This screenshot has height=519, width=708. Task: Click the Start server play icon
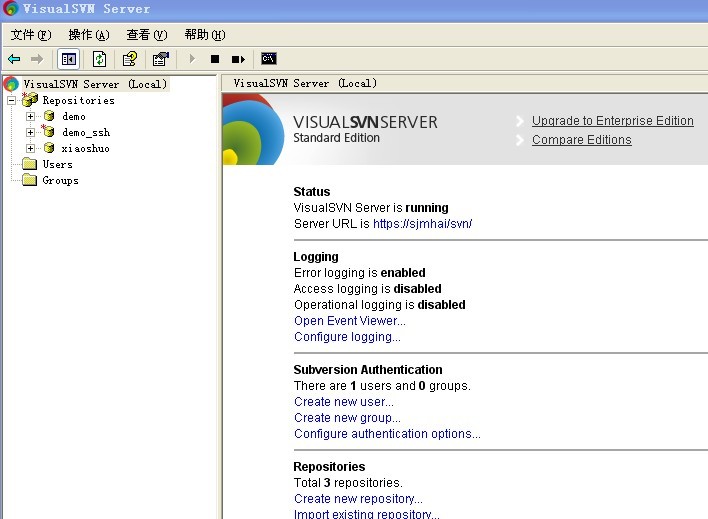coord(192,59)
